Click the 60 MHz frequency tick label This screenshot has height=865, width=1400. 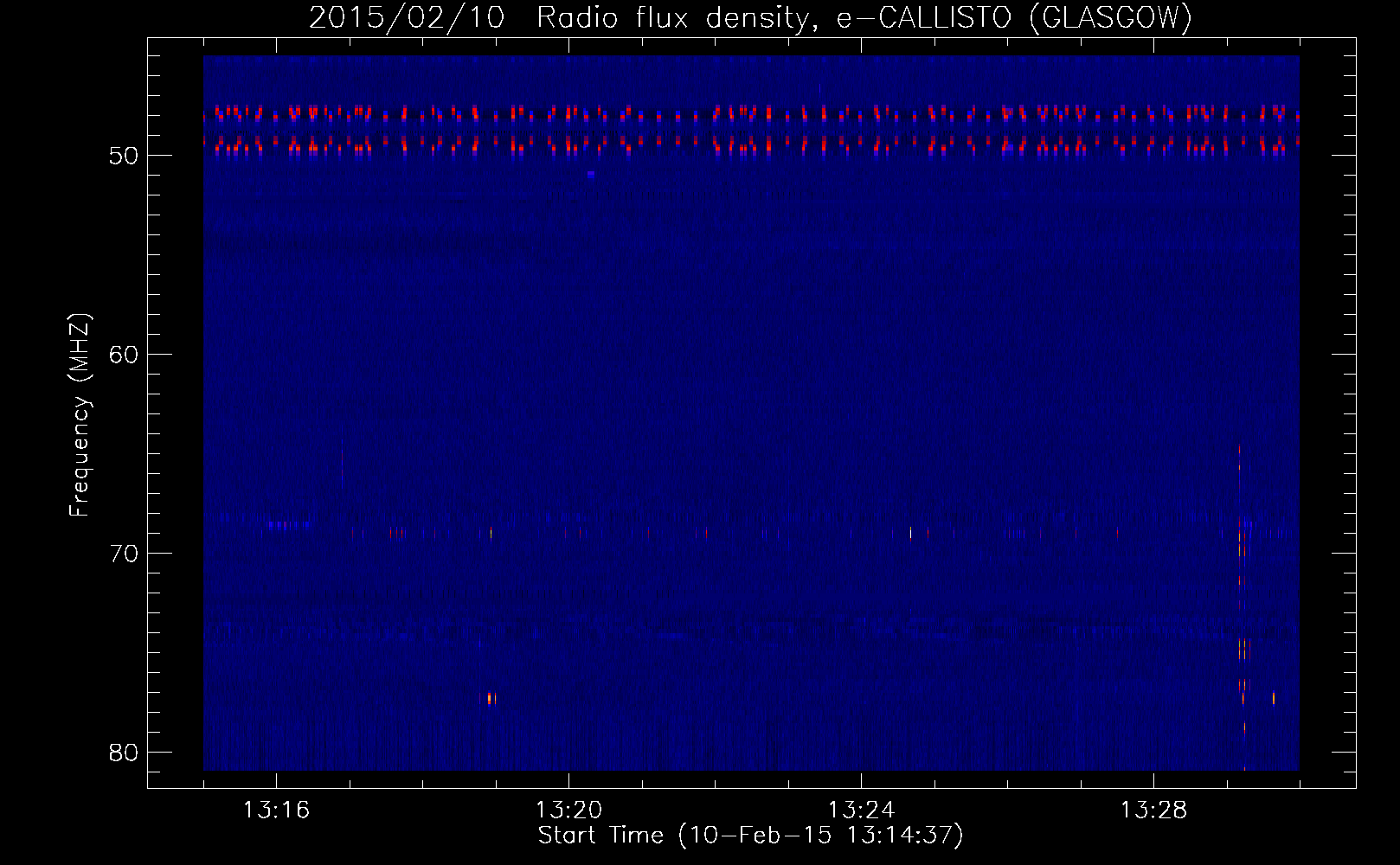click(x=125, y=355)
